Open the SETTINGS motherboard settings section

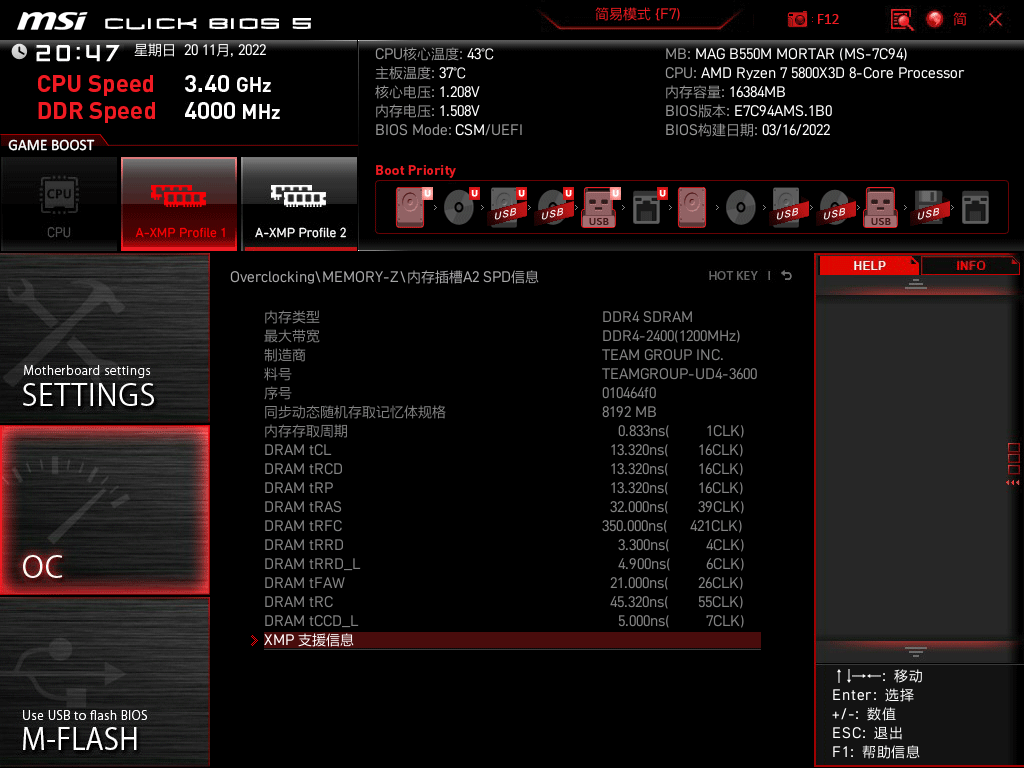coord(104,338)
